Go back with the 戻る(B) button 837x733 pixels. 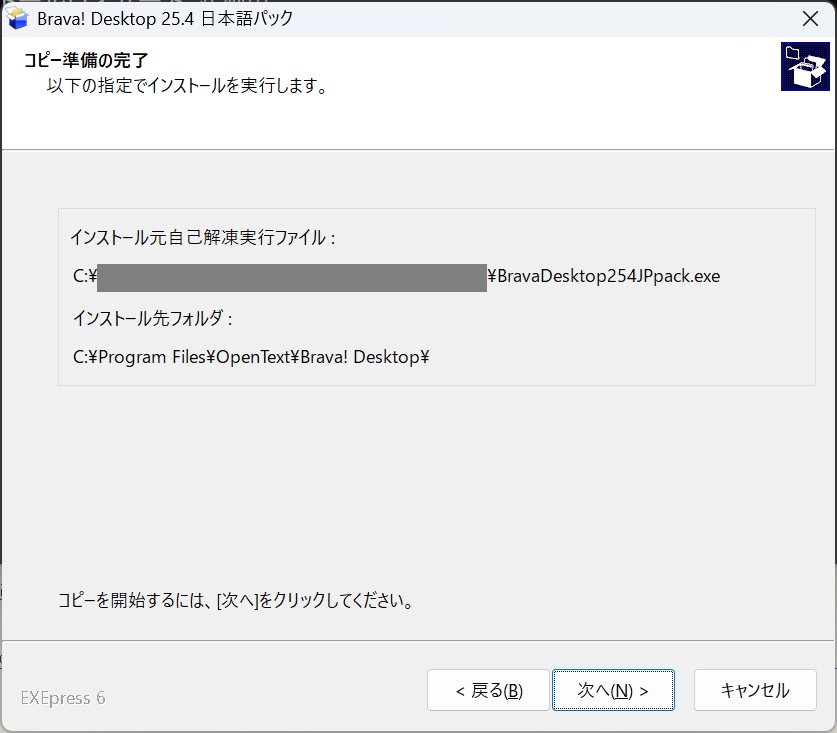pyautogui.click(x=488, y=690)
